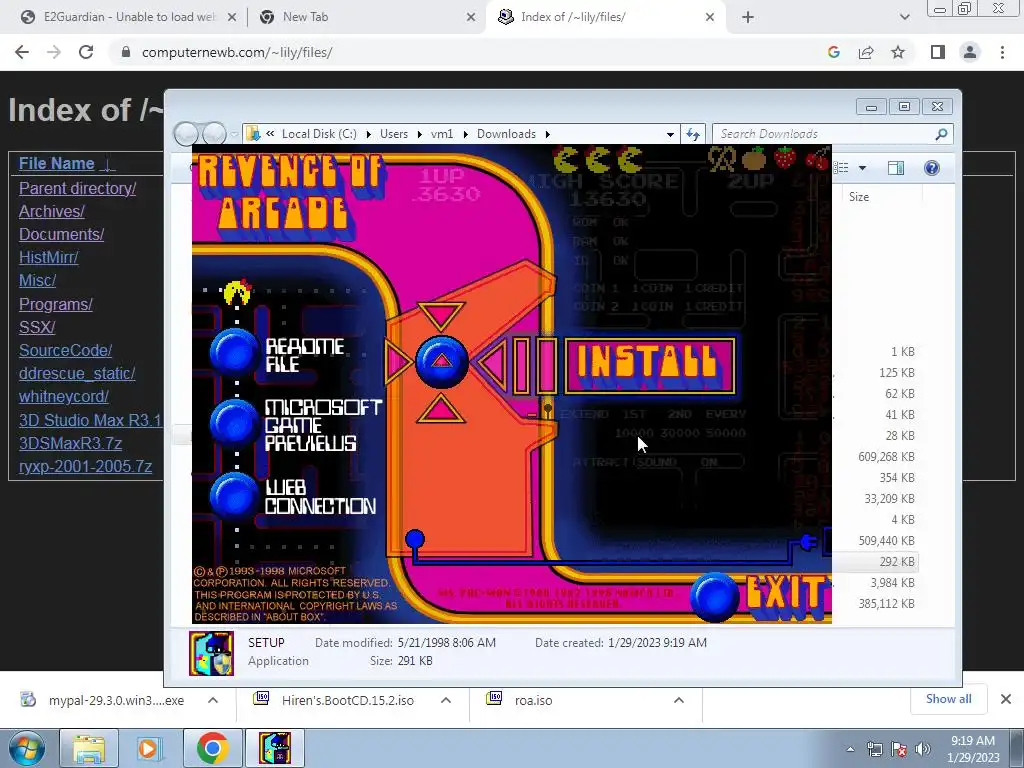Click Local Disk (C:) breadcrumb

[319, 134]
